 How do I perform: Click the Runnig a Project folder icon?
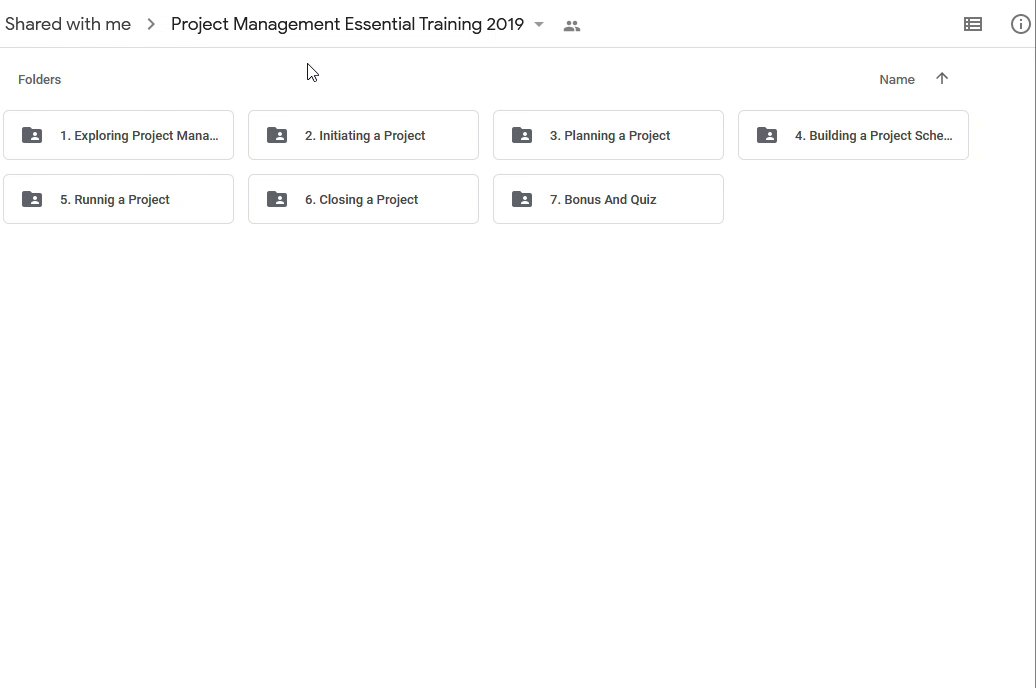(x=32, y=199)
